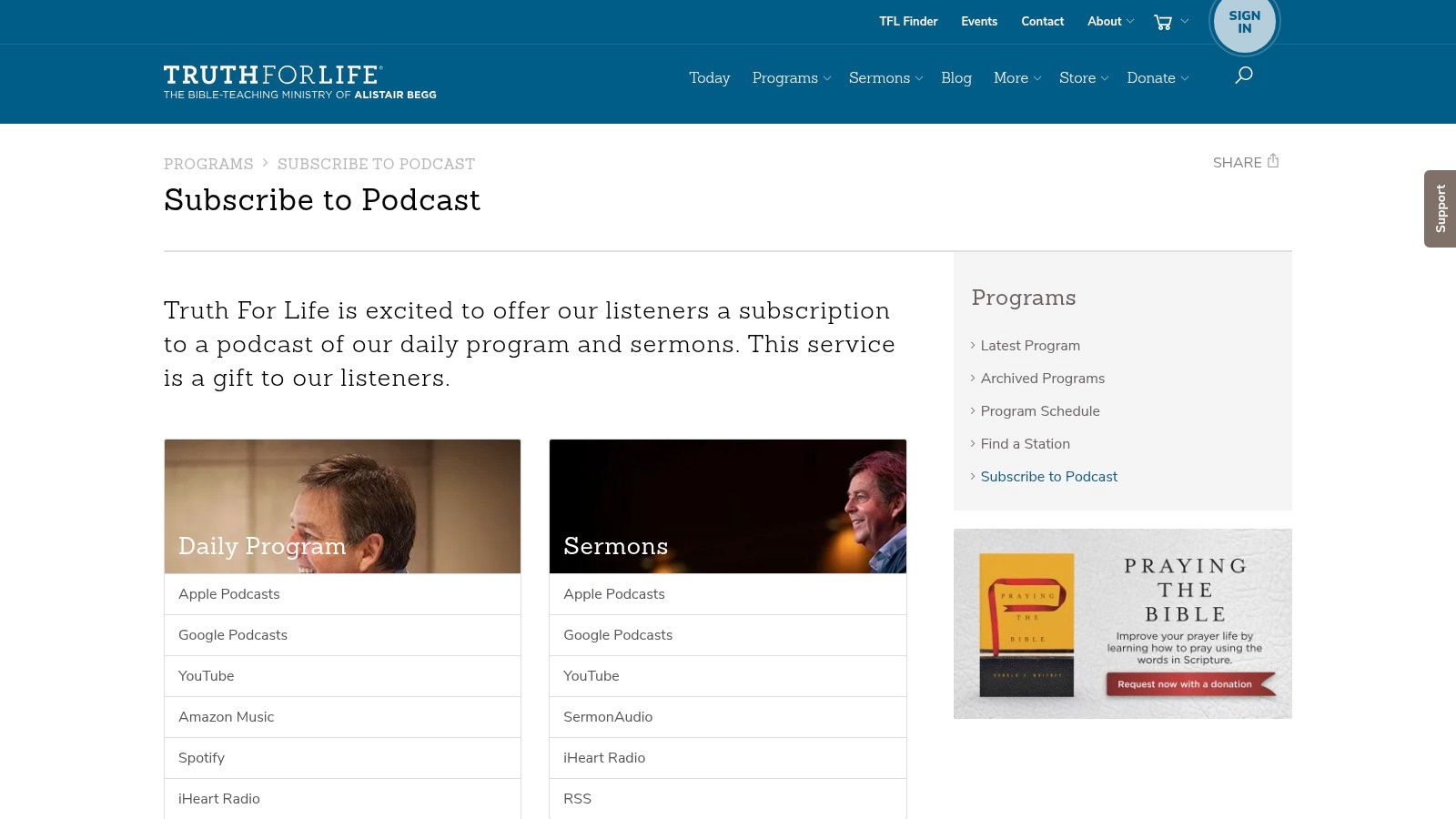Open the Archived Programs link
This screenshot has height=819, width=1456.
point(1042,378)
